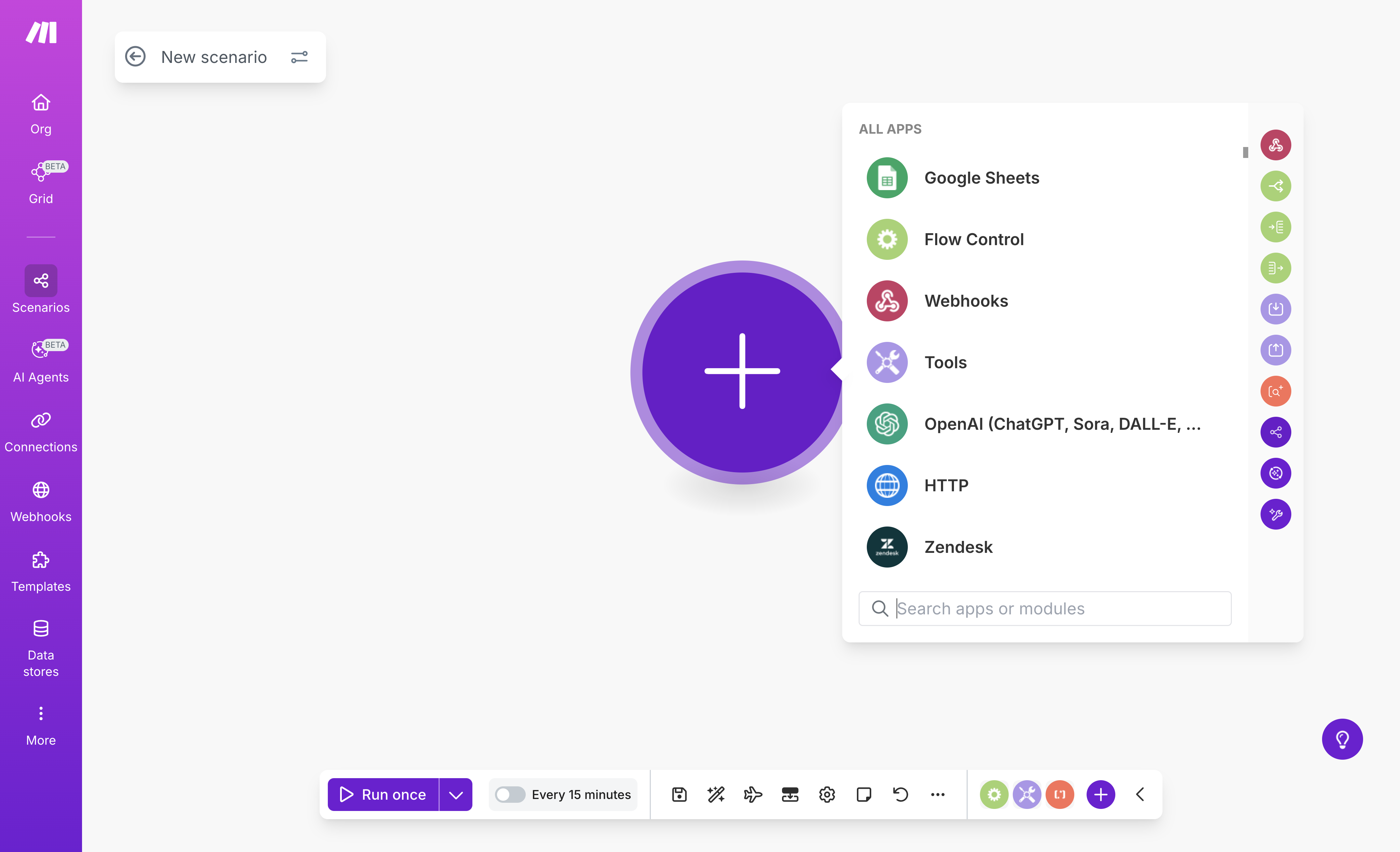Image resolution: width=1400 pixels, height=852 pixels.
Task: Open the ellipsis more options menu
Action: tap(938, 795)
